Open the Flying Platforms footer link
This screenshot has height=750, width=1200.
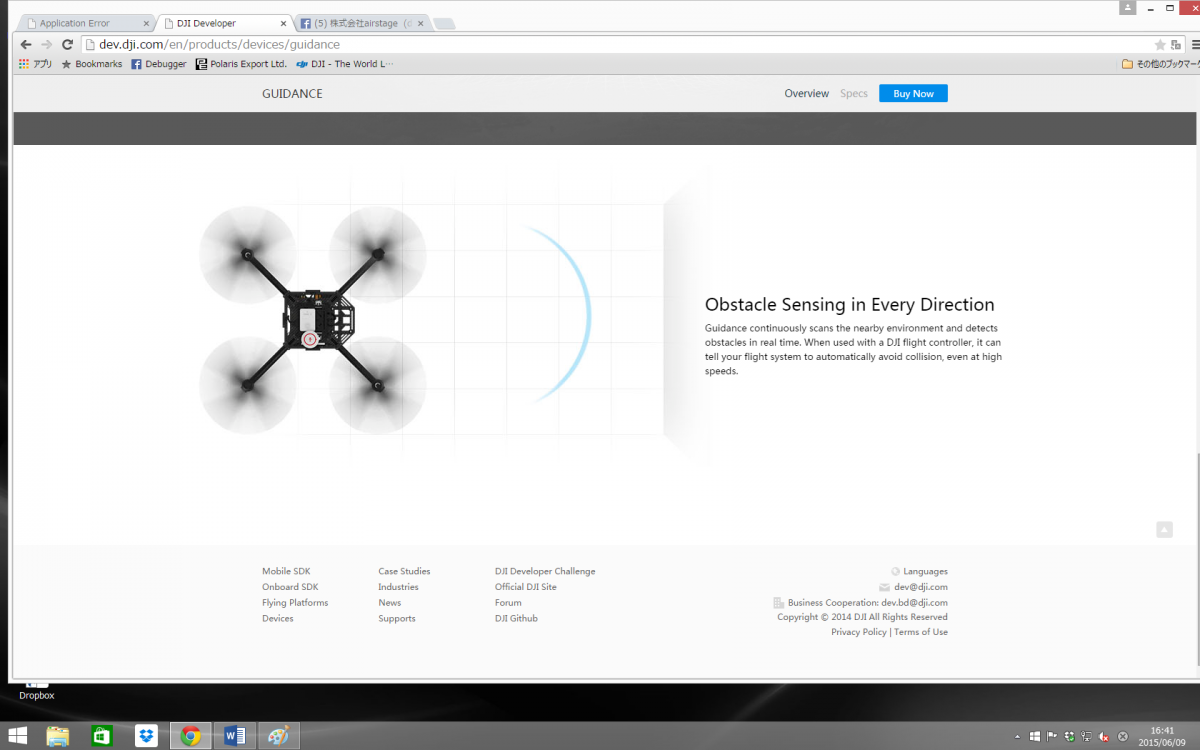295,603
